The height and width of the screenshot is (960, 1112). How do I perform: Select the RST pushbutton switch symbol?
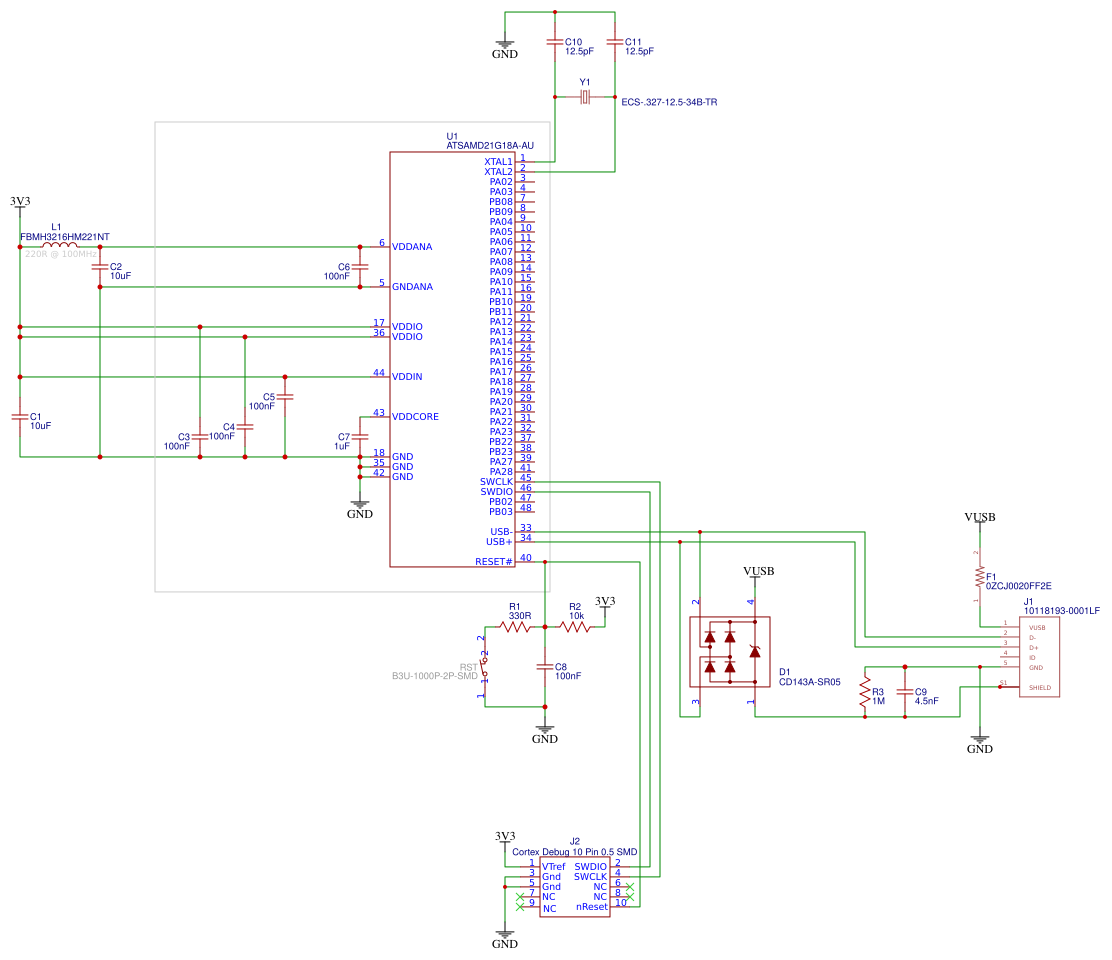point(485,666)
